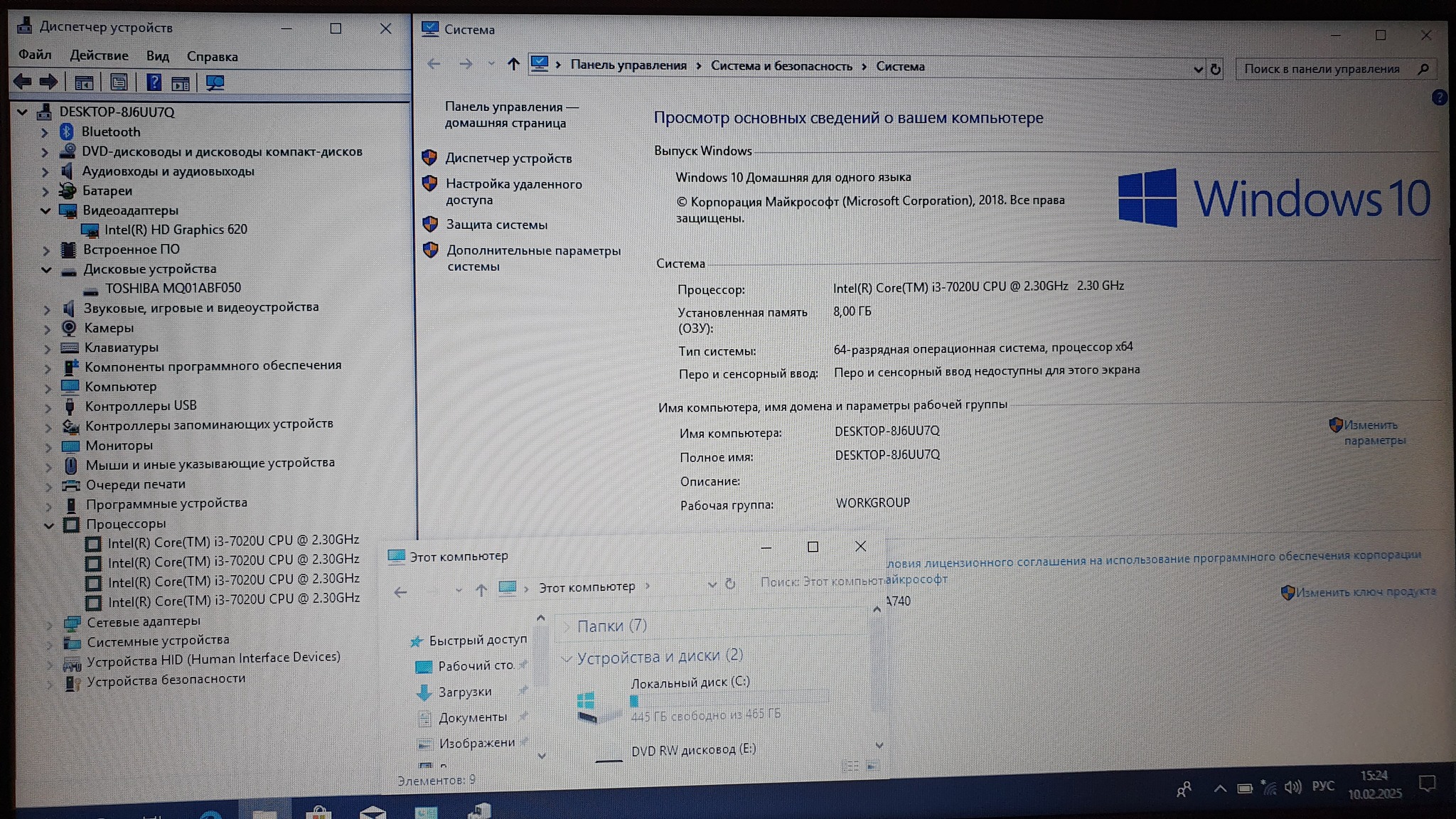Click the back arrow in Device Manager toolbar
This screenshot has height=819, width=1456.
tap(23, 82)
